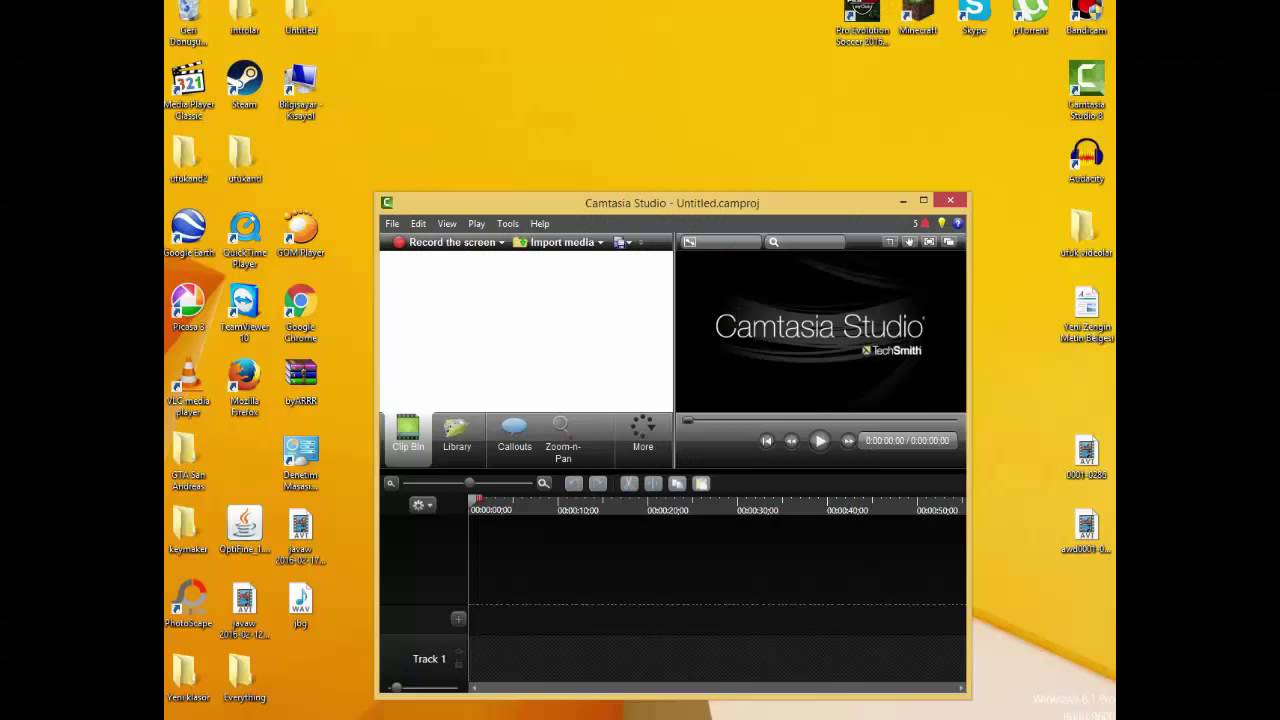Viewport: 1280px width, 720px height.
Task: Open the View menu
Action: (447, 224)
